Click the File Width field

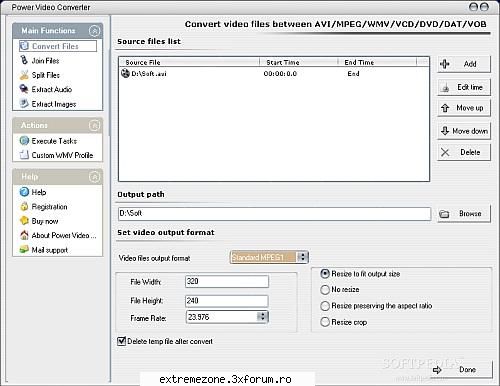227,281
